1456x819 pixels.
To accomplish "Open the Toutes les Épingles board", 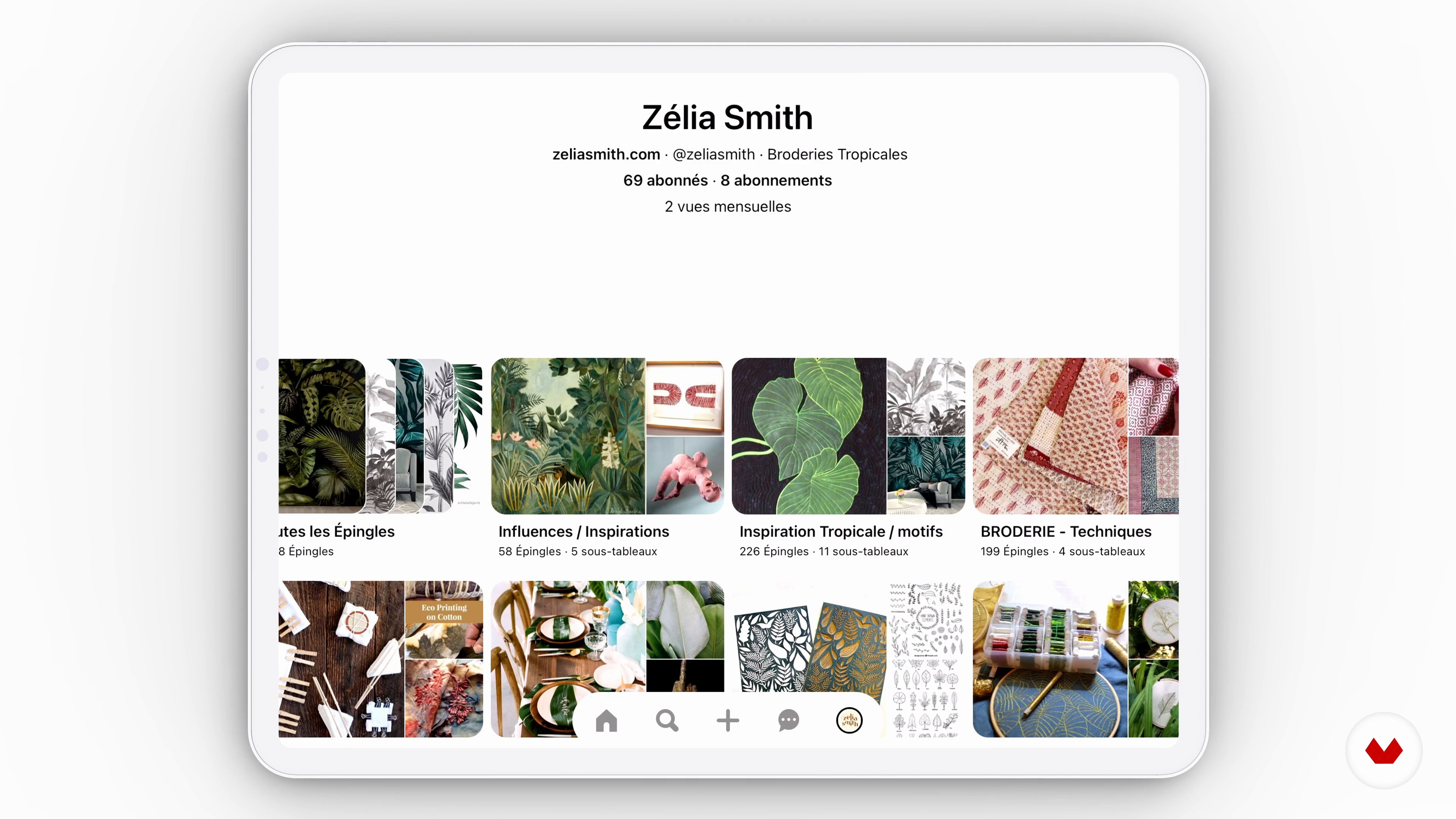I will [x=380, y=436].
